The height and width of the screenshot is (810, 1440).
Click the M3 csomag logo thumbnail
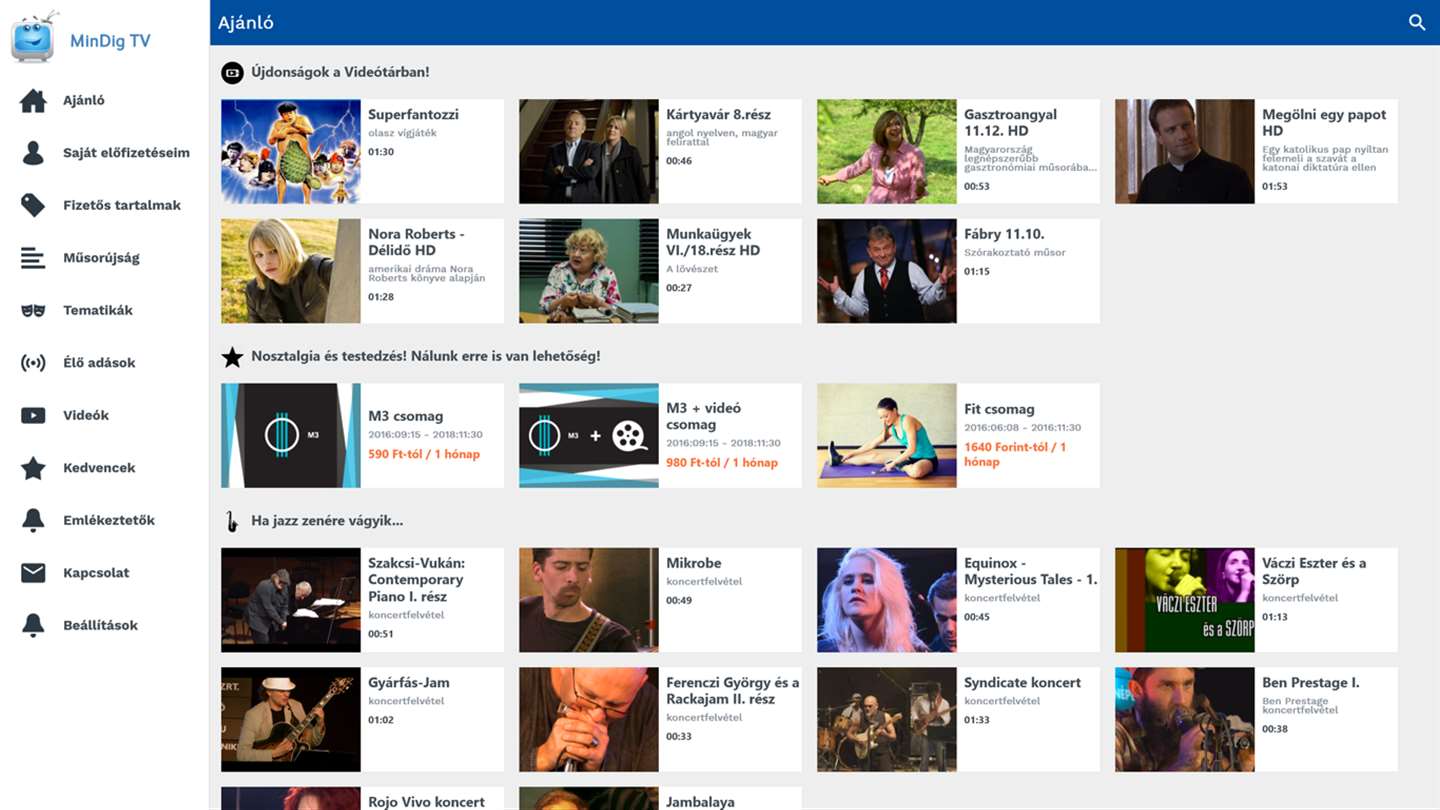pos(291,435)
